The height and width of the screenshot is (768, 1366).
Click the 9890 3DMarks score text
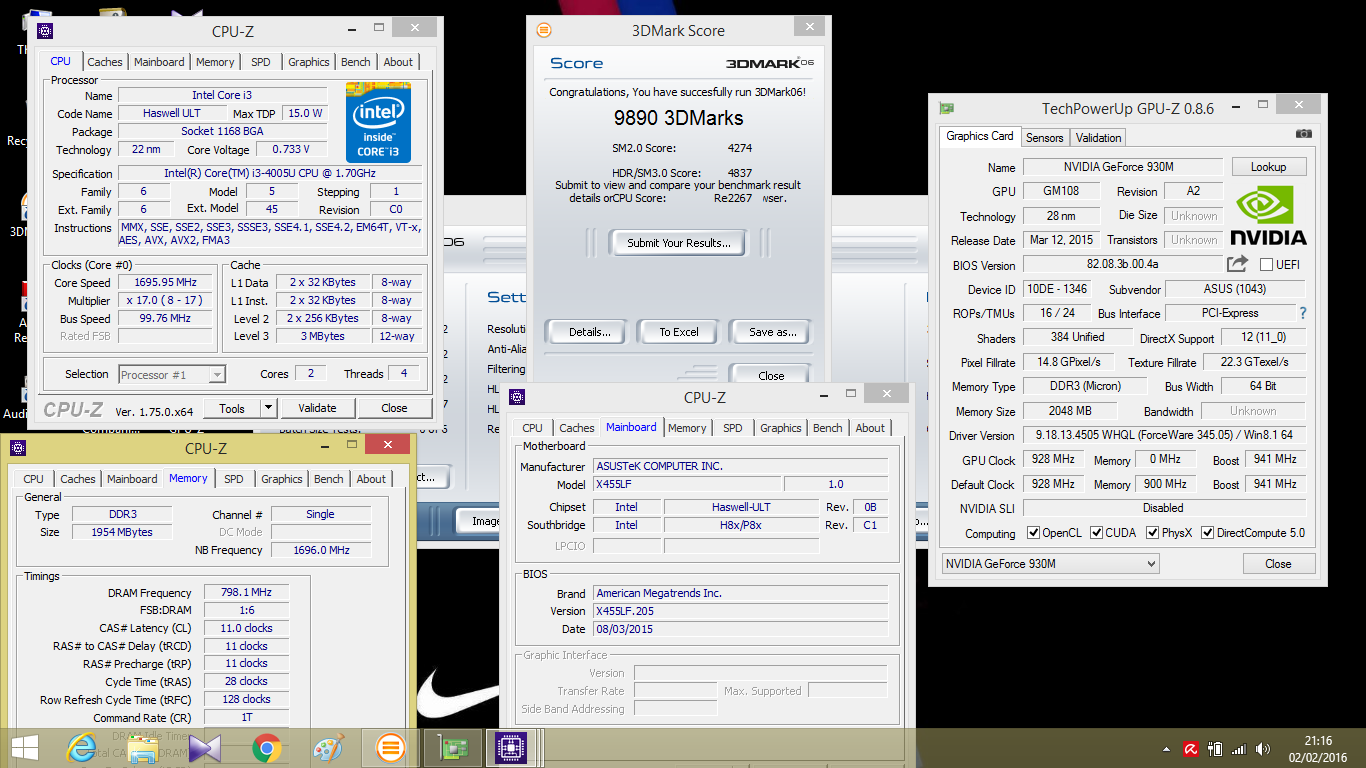679,118
